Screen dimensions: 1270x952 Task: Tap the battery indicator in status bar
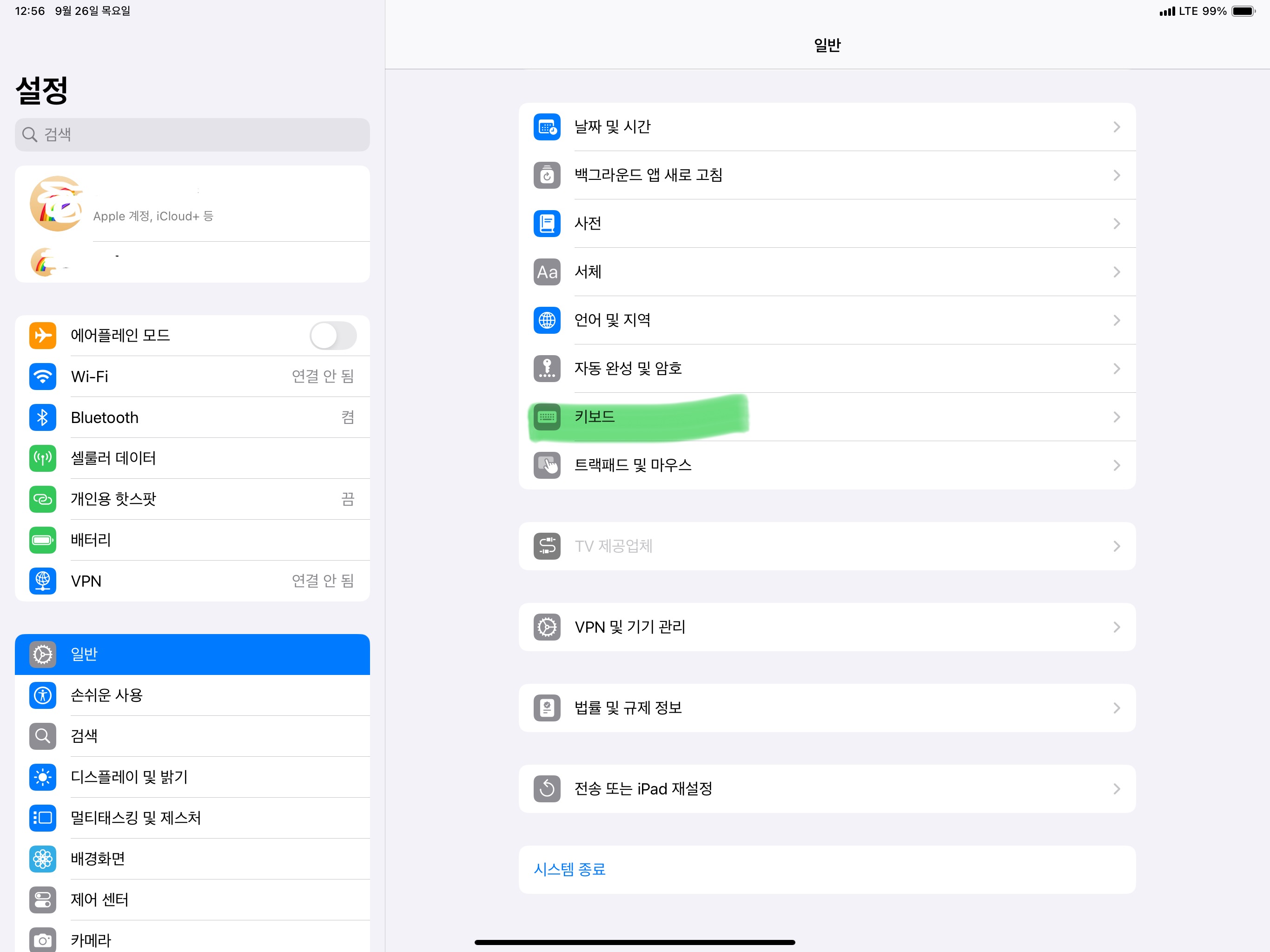(x=1243, y=11)
